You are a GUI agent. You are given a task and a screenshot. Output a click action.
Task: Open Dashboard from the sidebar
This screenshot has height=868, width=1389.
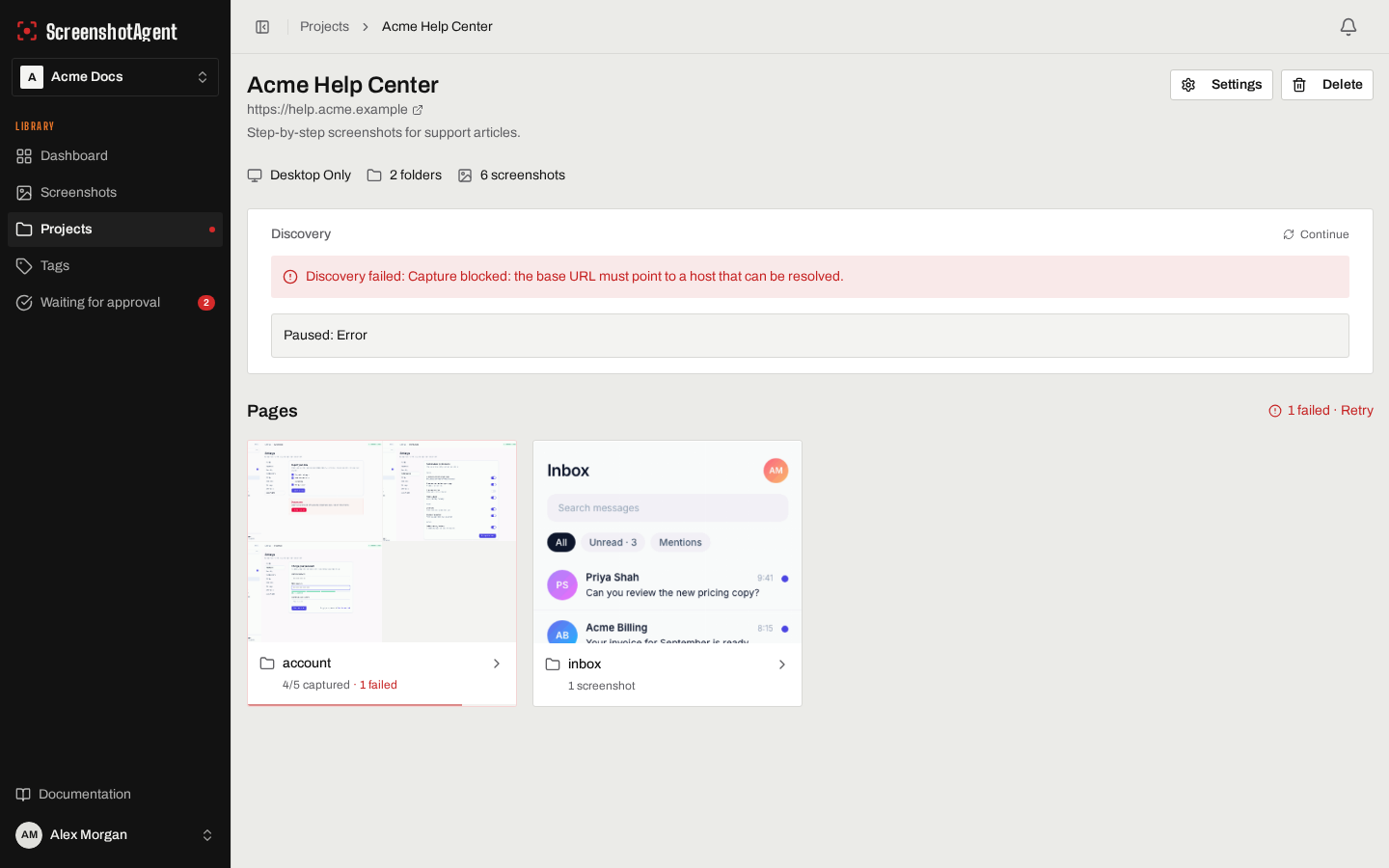[x=115, y=156]
